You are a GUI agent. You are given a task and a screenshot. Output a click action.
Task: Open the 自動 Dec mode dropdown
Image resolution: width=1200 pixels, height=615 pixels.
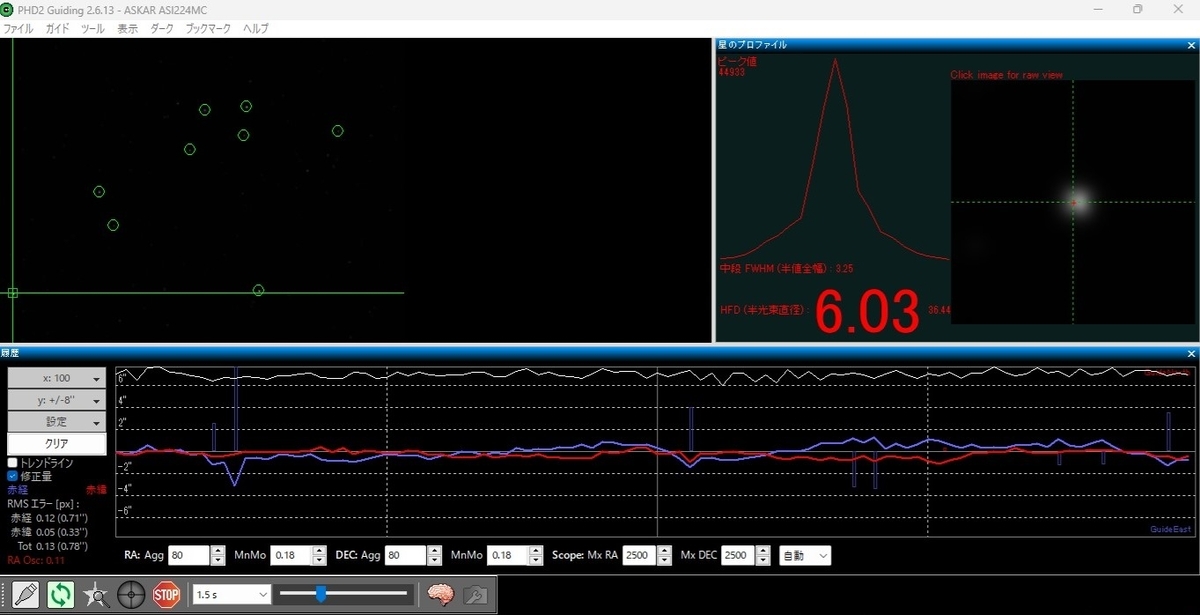[805, 555]
